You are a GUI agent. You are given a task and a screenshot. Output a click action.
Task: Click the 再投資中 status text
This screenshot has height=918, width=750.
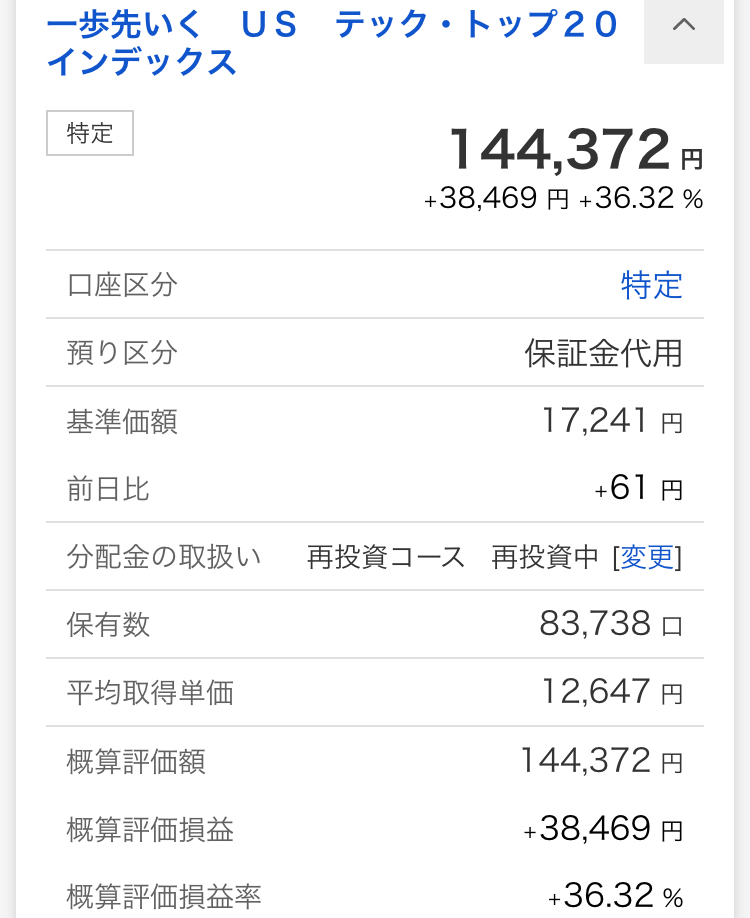click(545, 557)
